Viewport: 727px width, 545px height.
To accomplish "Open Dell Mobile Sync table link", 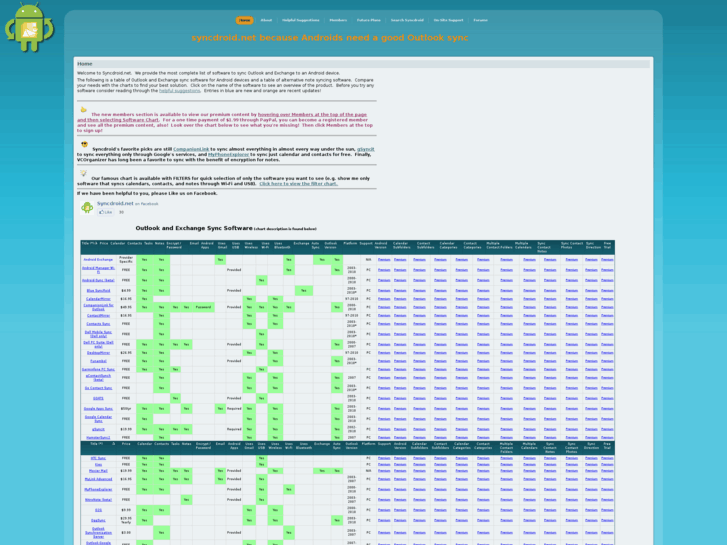I will 98,334.
